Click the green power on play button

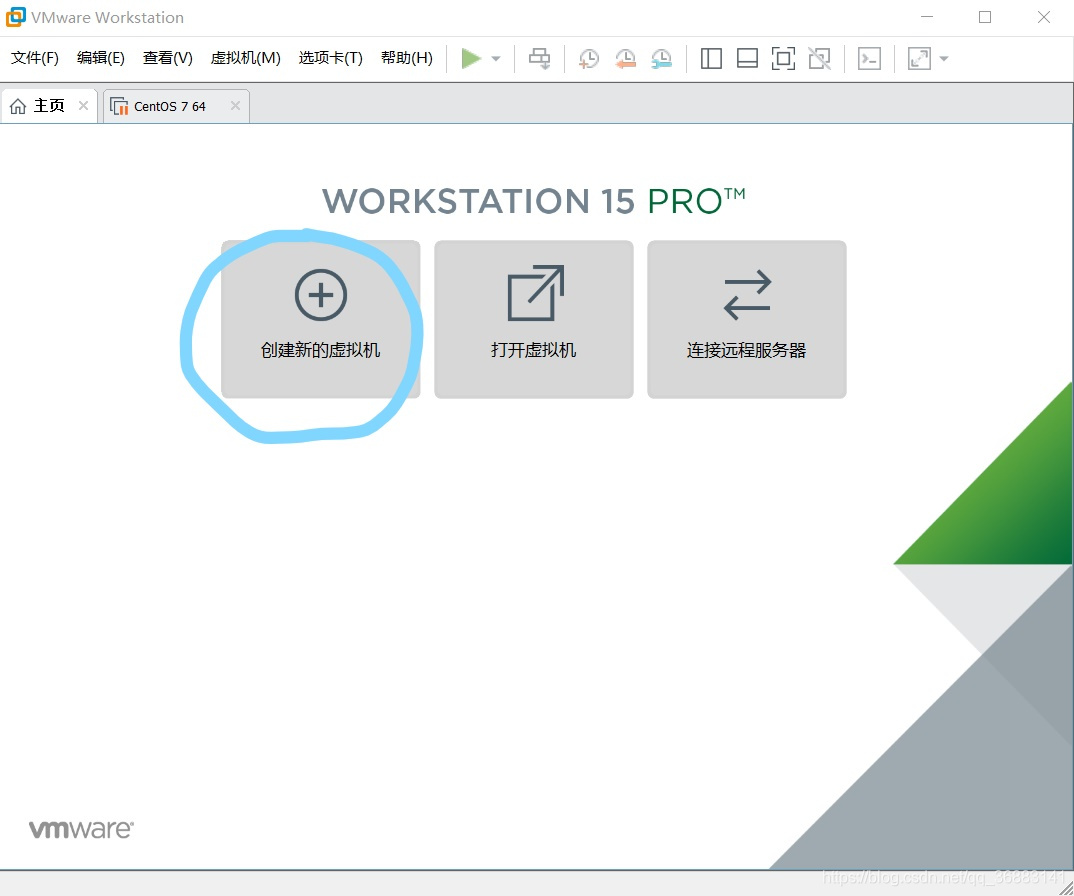(471, 58)
